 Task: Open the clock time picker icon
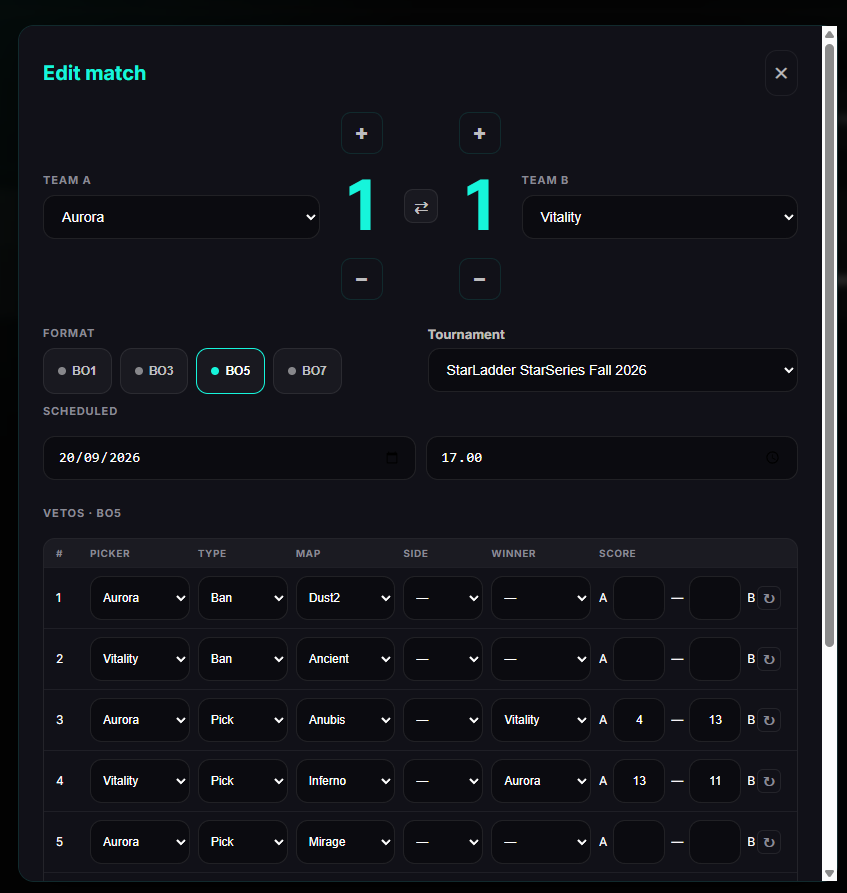pos(772,458)
